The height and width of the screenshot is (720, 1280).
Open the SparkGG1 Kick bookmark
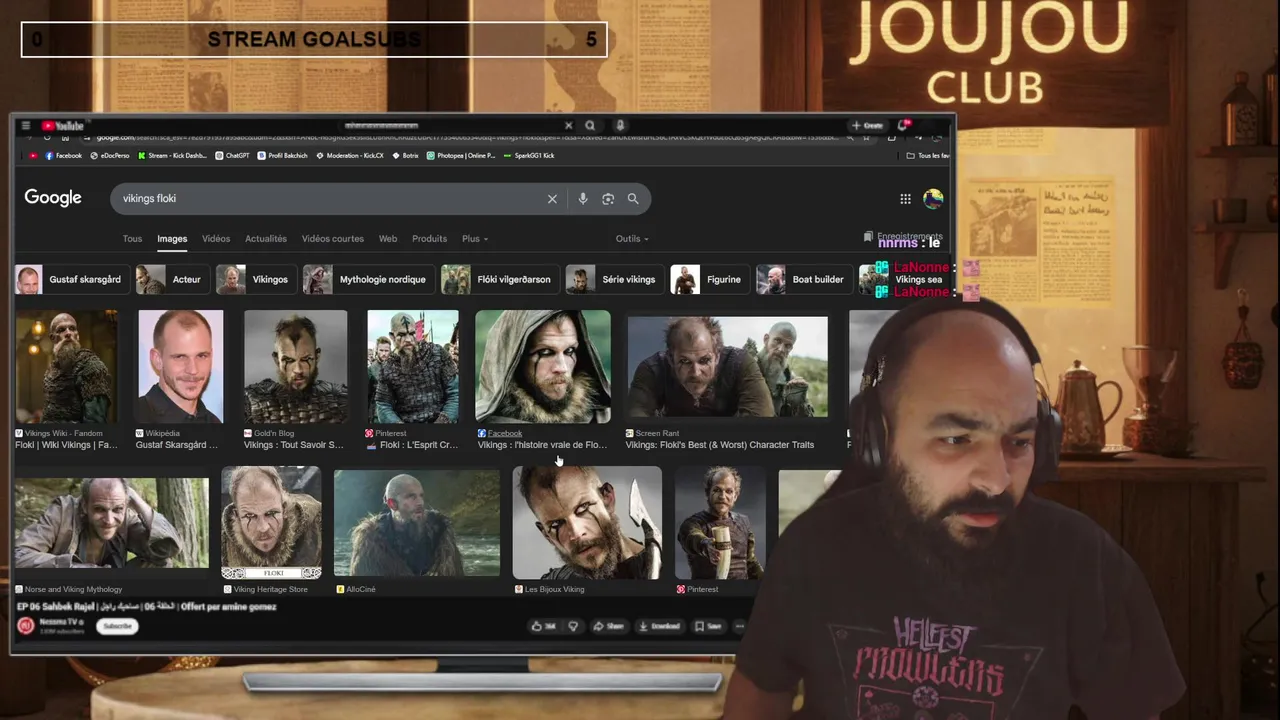point(529,156)
